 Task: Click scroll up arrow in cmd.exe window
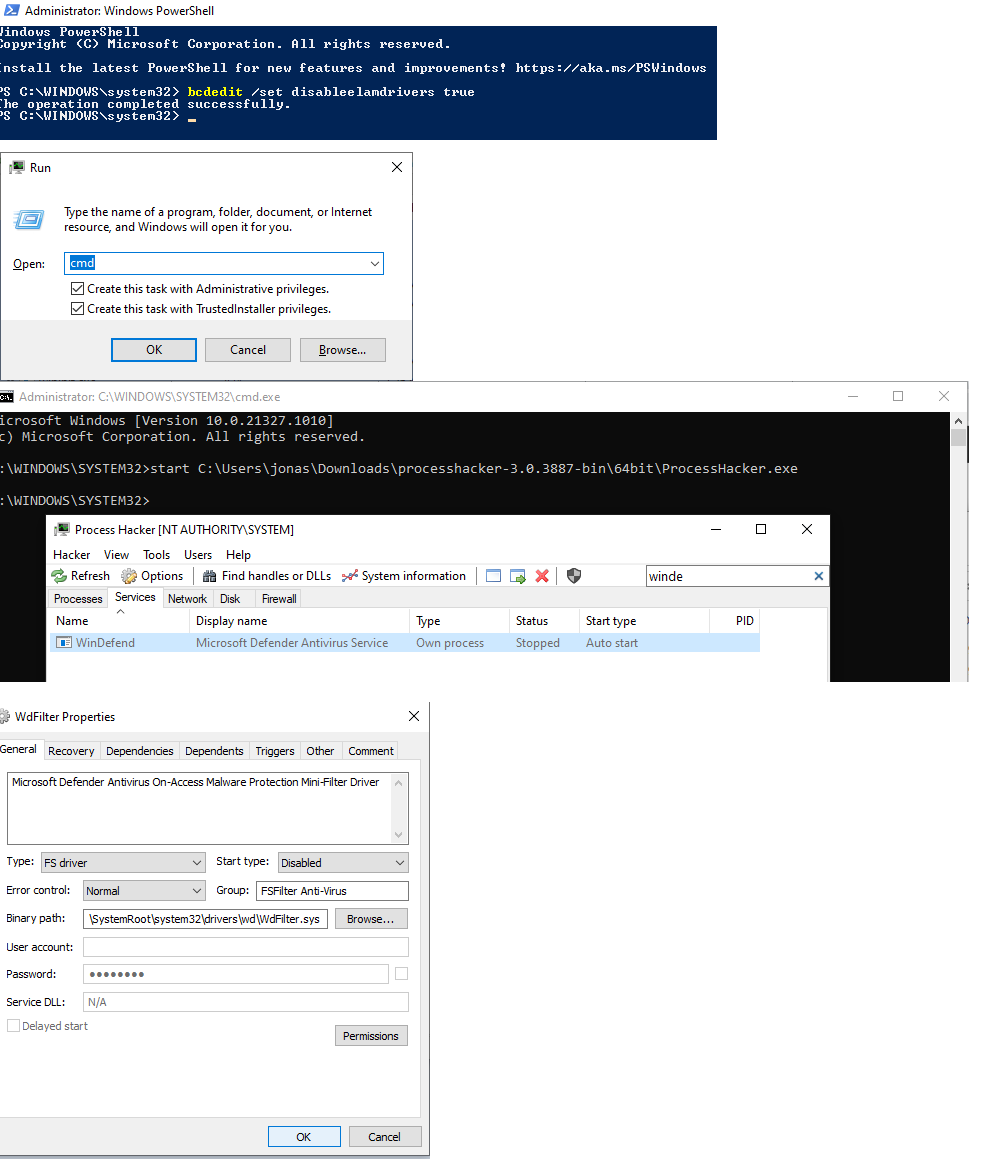[x=958, y=421]
